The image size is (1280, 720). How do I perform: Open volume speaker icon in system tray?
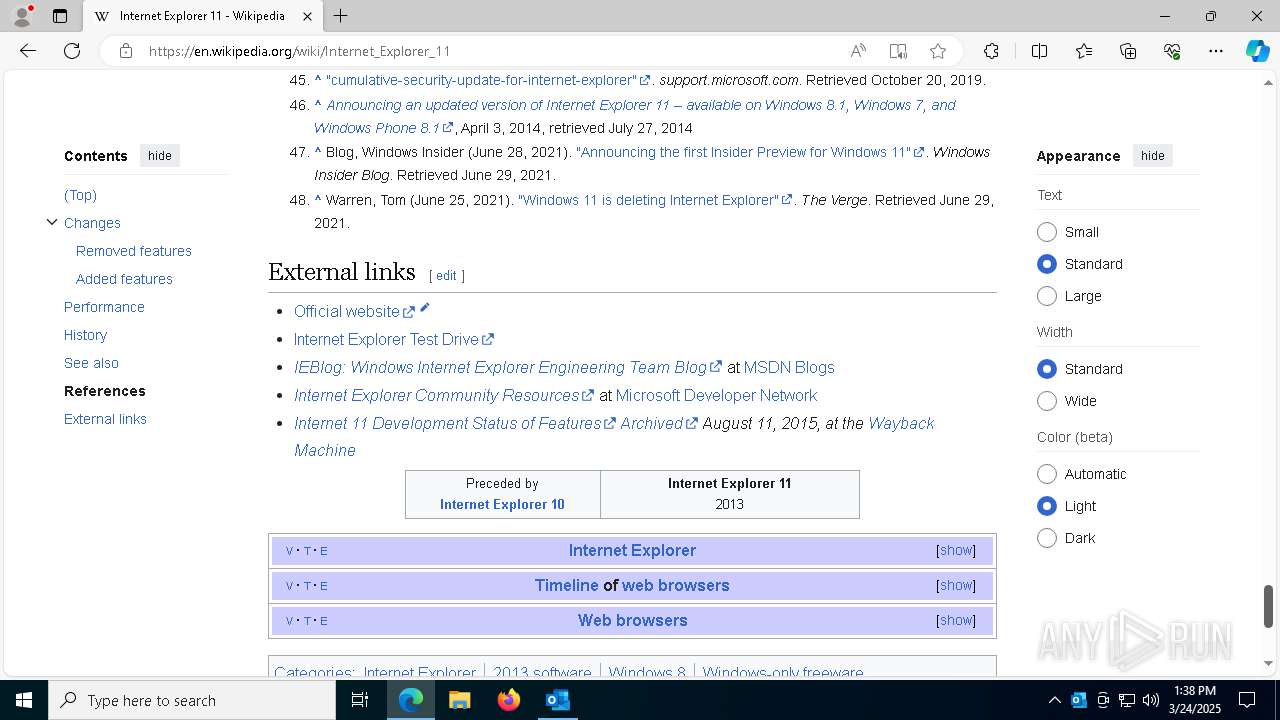(x=1151, y=700)
